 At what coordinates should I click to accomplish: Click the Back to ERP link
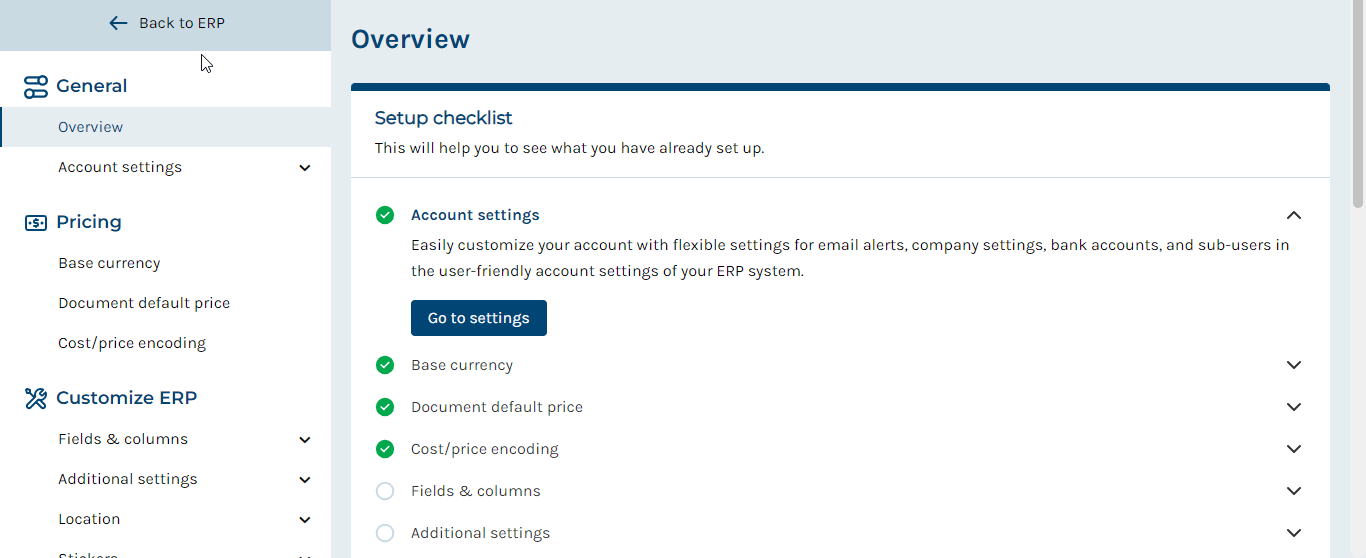pos(166,23)
